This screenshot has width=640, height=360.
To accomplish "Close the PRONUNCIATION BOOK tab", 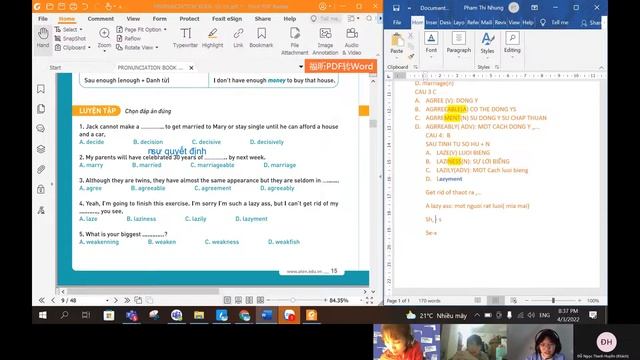I will 191,68.
